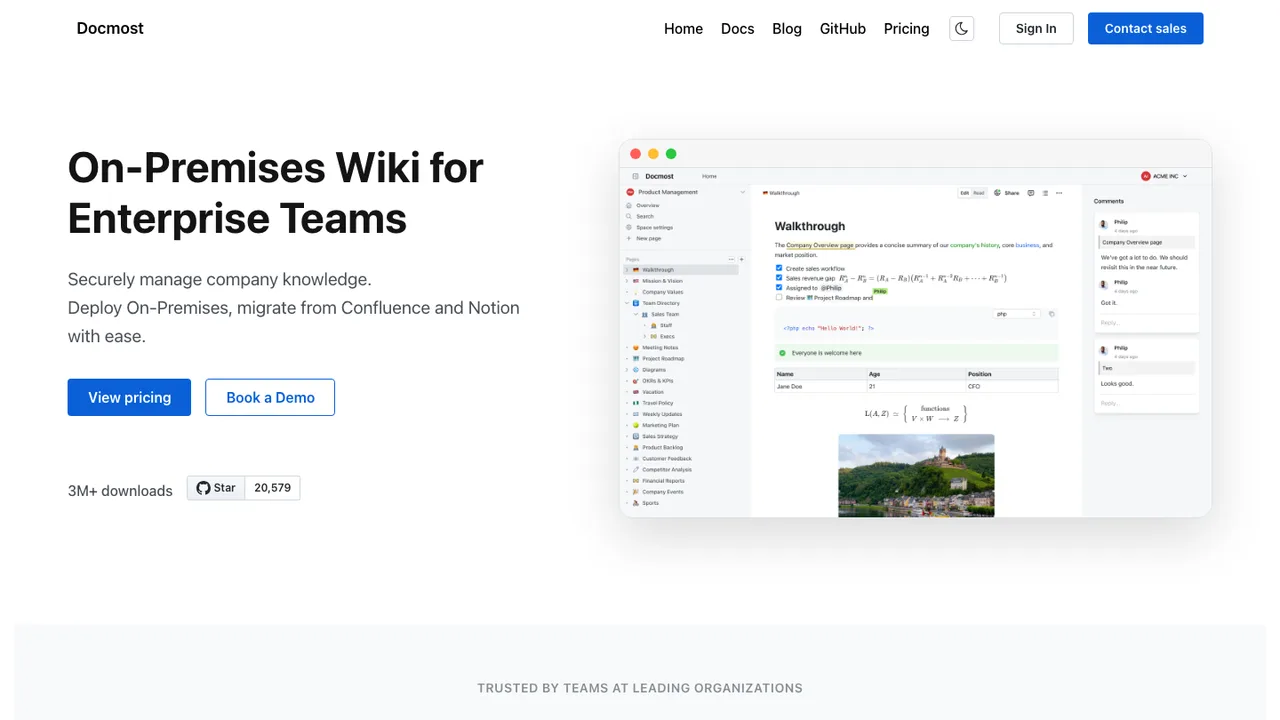Click the Company Events page icon
The height and width of the screenshot is (720, 1280).
636,492
